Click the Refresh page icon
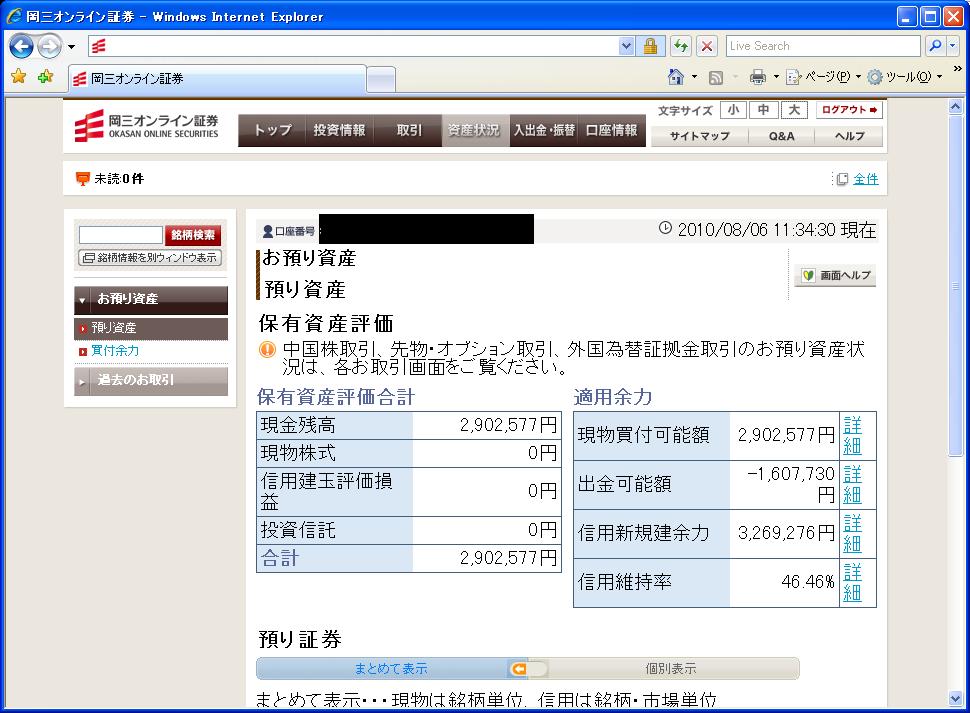Screen dimensions: 970x713 point(681,46)
